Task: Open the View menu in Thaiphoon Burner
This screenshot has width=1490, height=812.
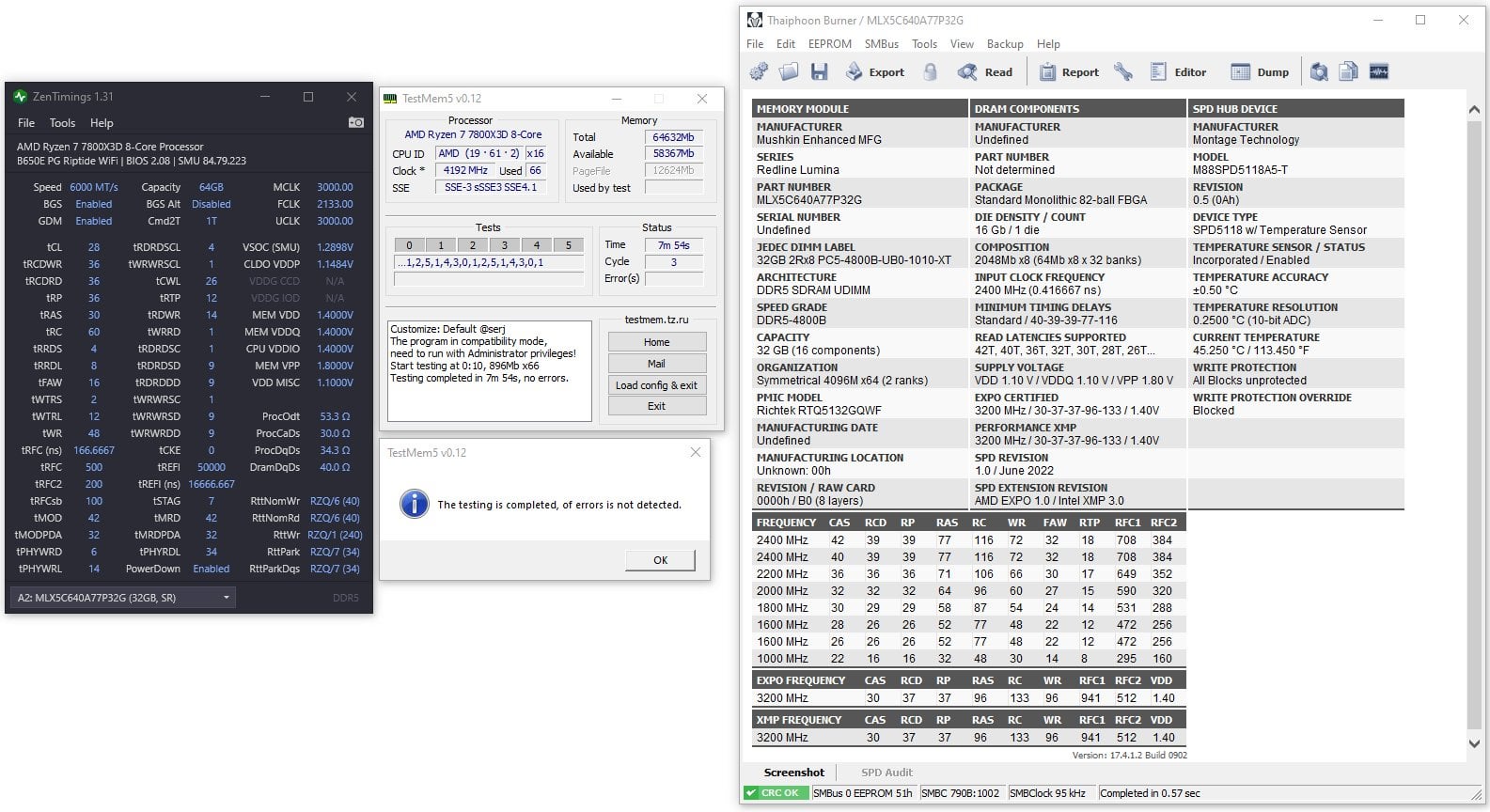Action: pos(962,44)
